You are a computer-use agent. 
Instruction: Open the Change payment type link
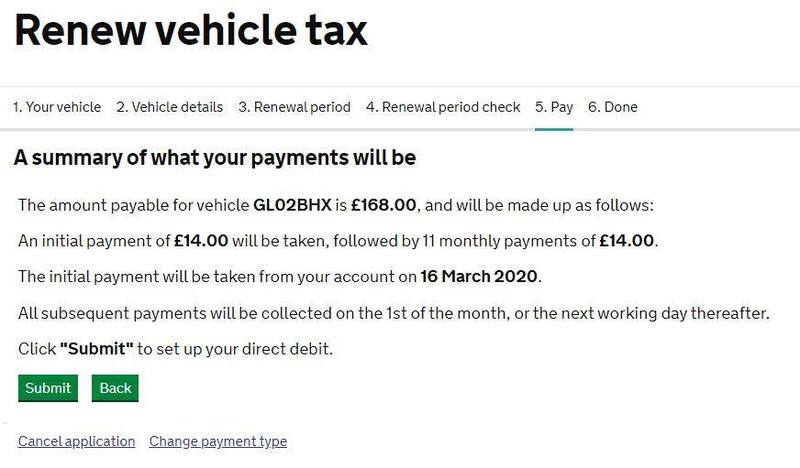[x=218, y=441]
